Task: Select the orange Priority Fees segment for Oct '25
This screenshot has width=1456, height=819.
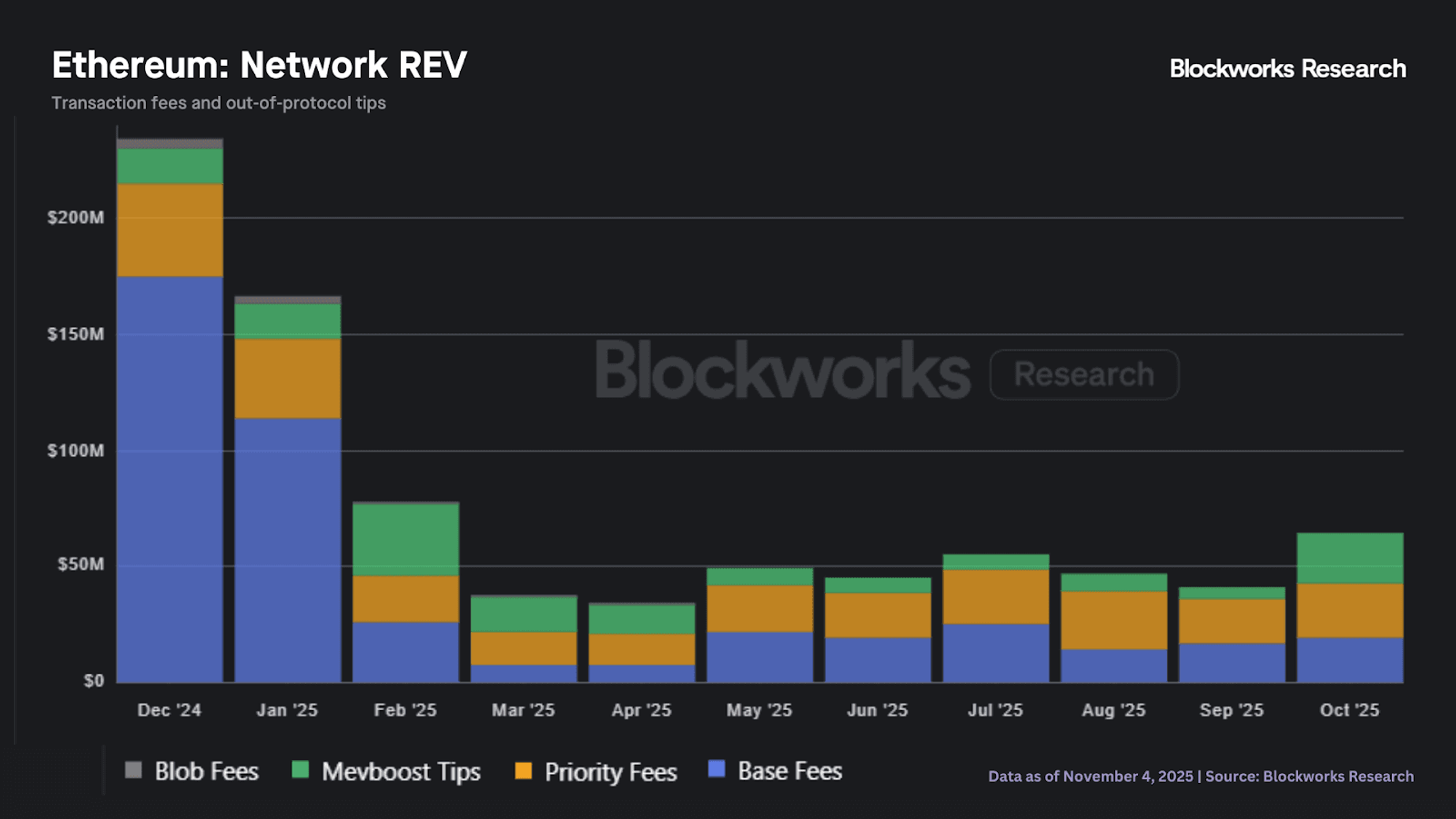Action: pyautogui.click(x=1350, y=610)
